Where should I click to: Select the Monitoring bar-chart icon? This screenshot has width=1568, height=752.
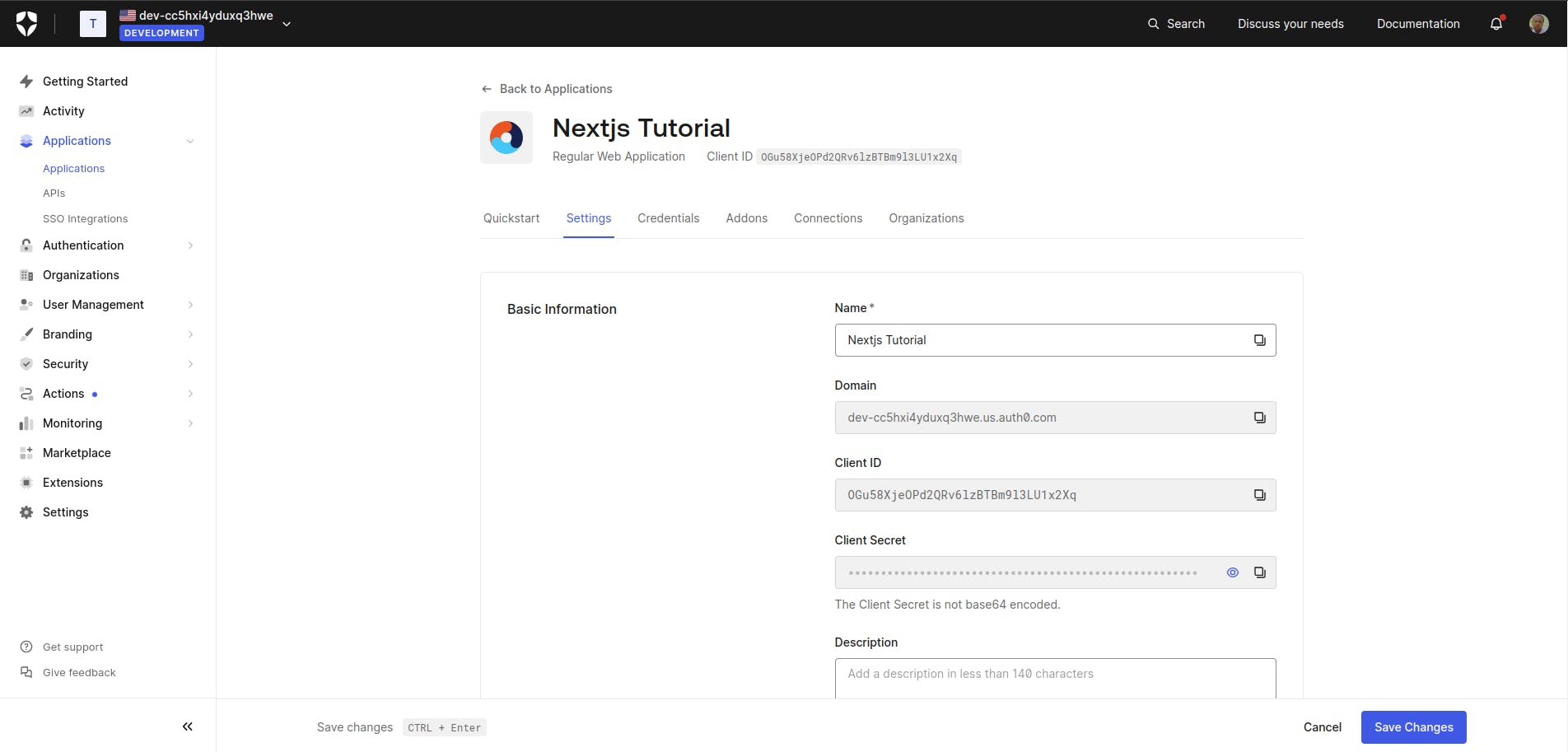coord(26,423)
